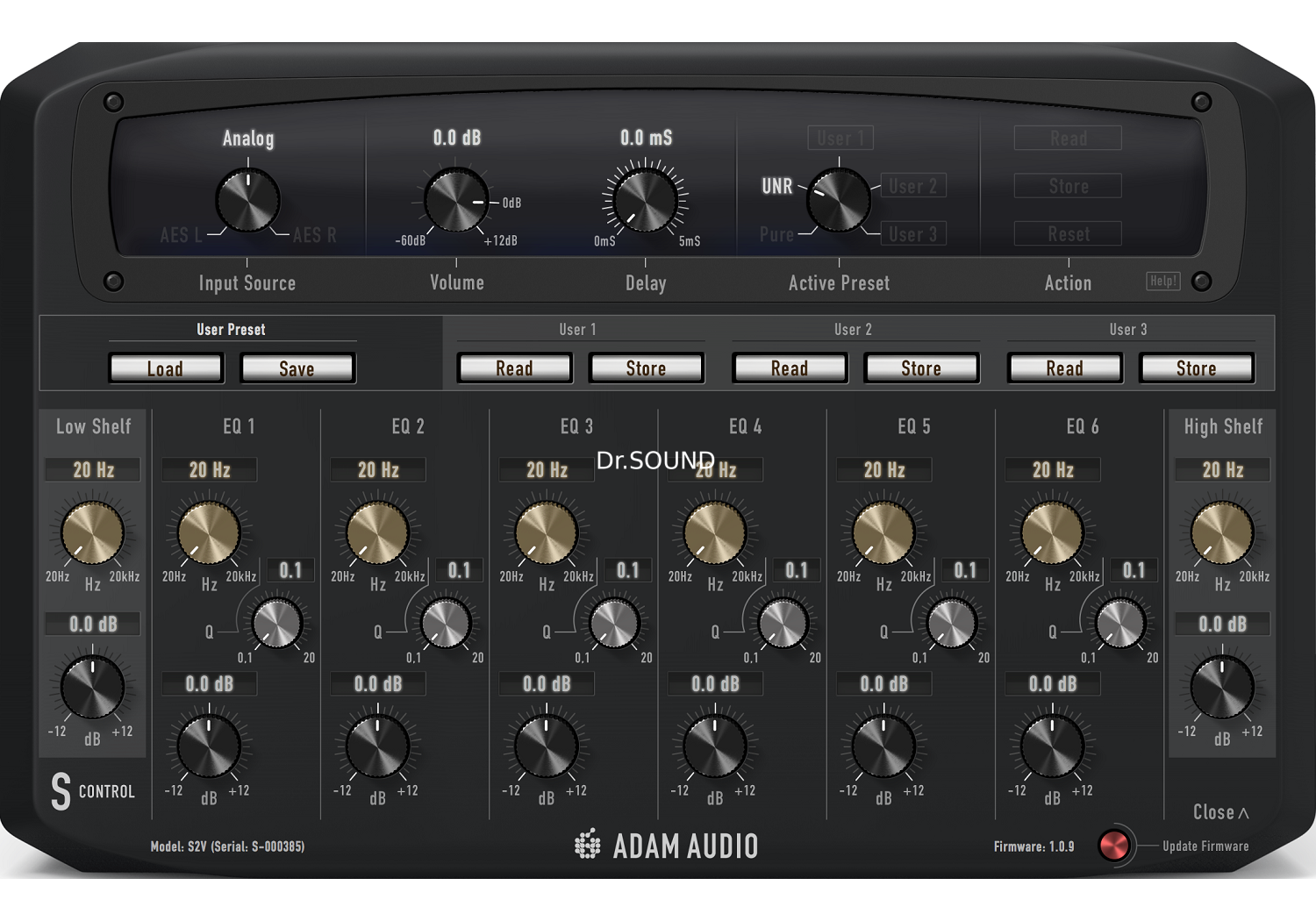Select the Pure preset position
Viewport: 1316px width, 921px height.
[776, 234]
